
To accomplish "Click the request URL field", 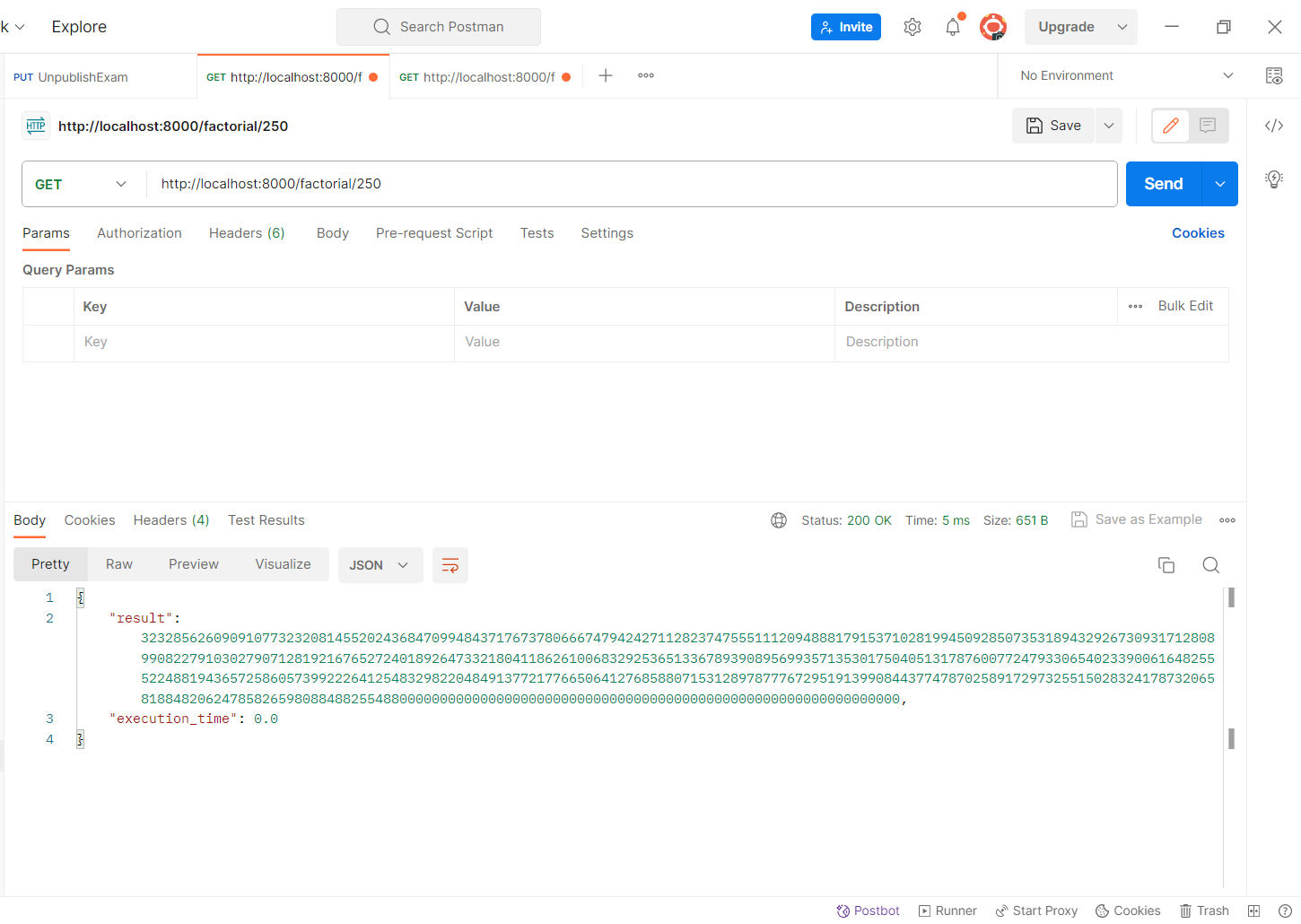I will [633, 184].
